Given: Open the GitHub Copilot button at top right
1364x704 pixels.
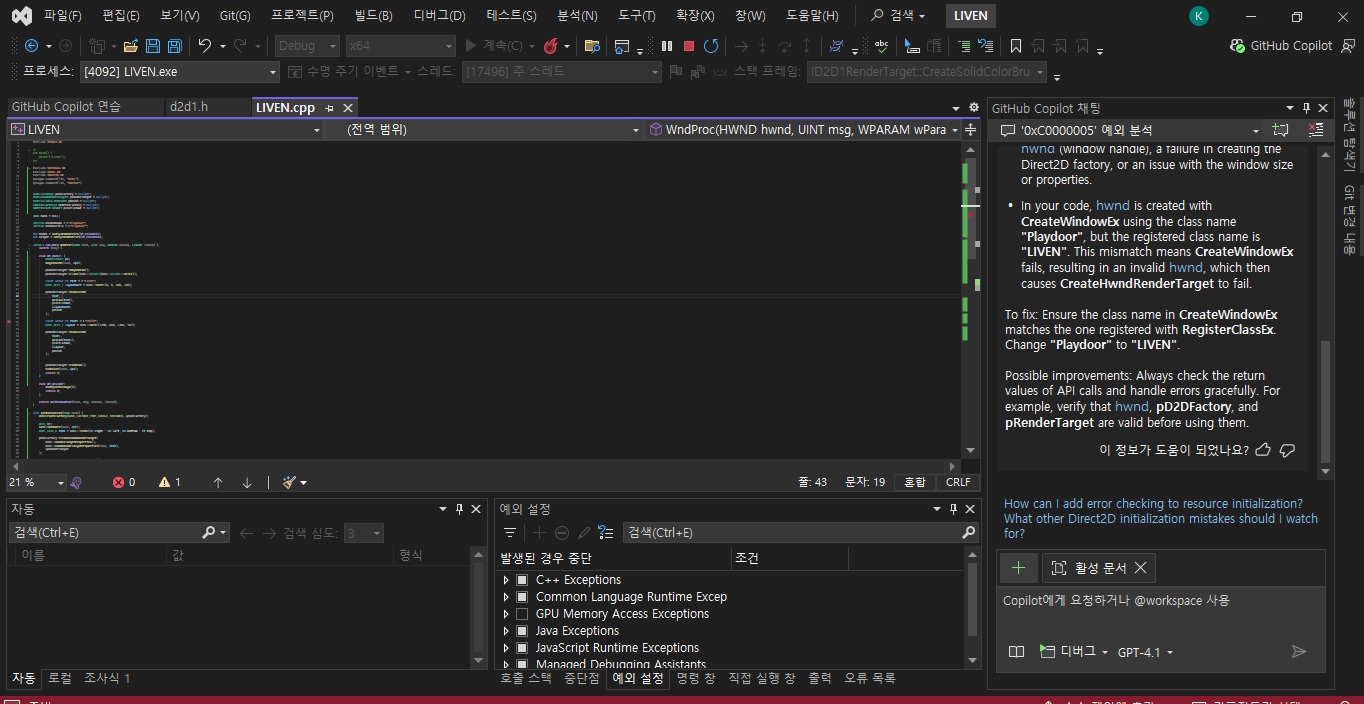Looking at the screenshot, I should 1282,45.
